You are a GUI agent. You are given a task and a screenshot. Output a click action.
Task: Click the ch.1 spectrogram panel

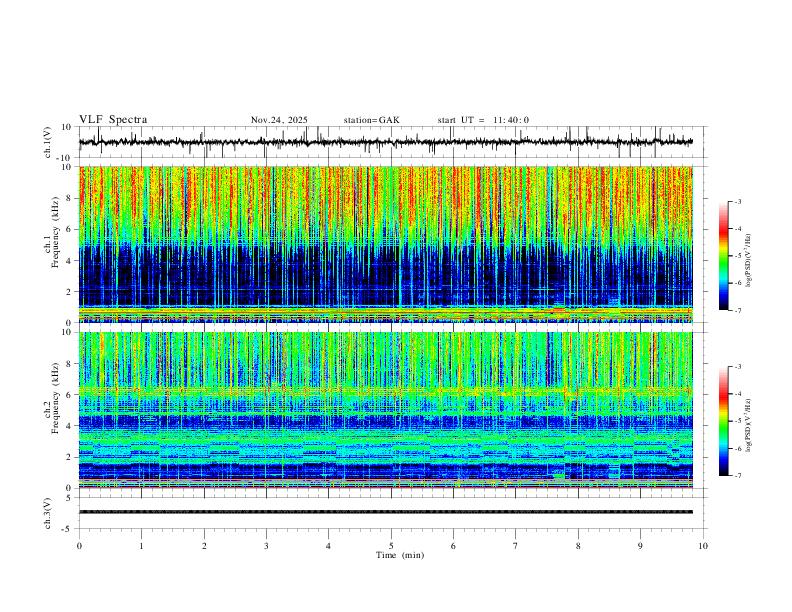point(386,244)
